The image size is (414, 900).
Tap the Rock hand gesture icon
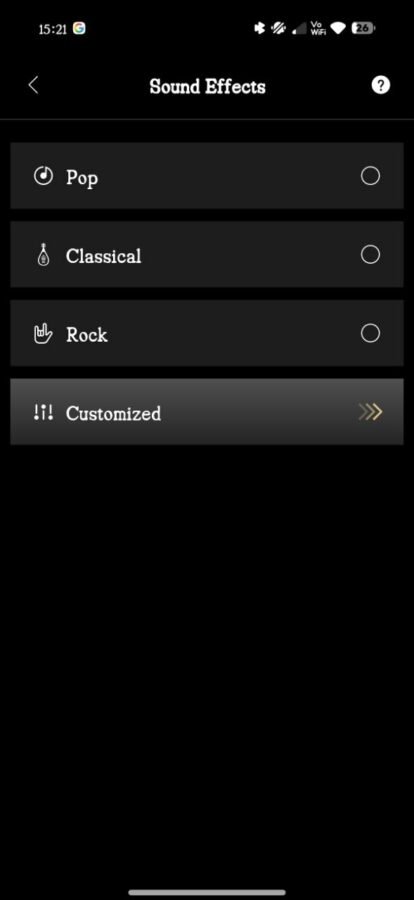[43, 333]
